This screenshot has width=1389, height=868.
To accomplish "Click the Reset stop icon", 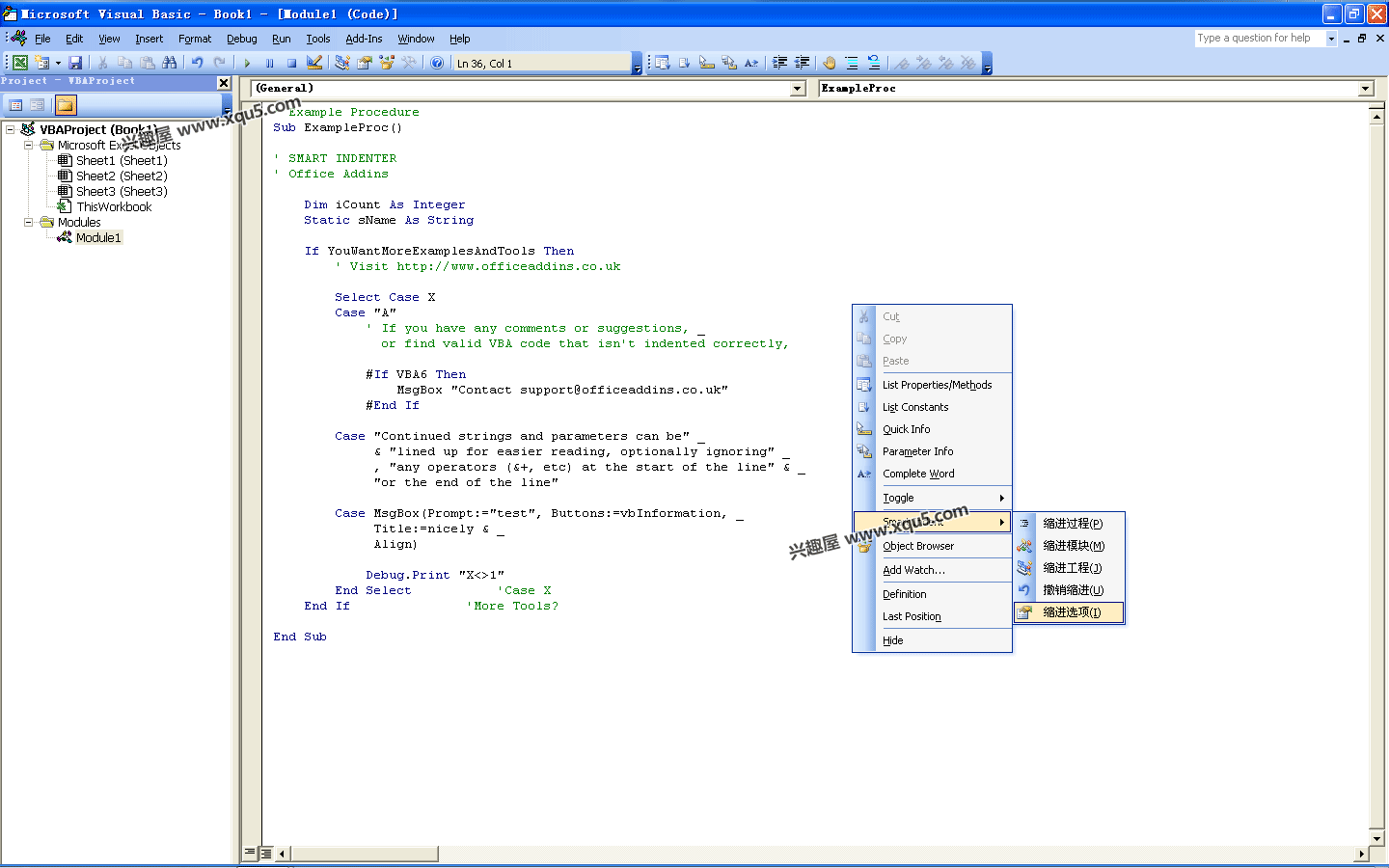I will pyautogui.click(x=291, y=63).
